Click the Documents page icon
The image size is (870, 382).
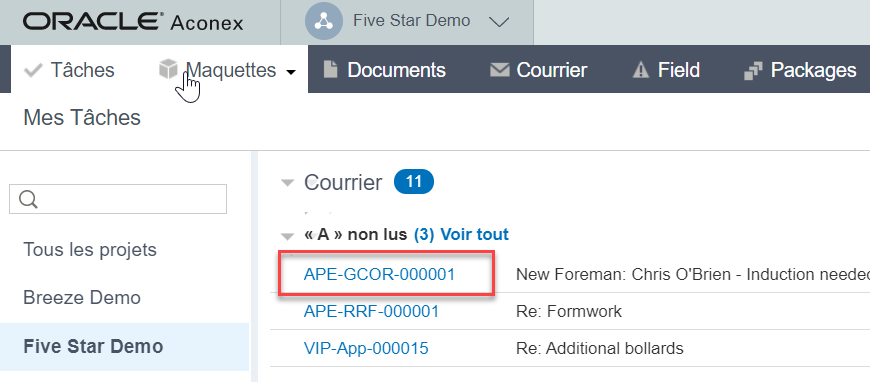click(330, 70)
